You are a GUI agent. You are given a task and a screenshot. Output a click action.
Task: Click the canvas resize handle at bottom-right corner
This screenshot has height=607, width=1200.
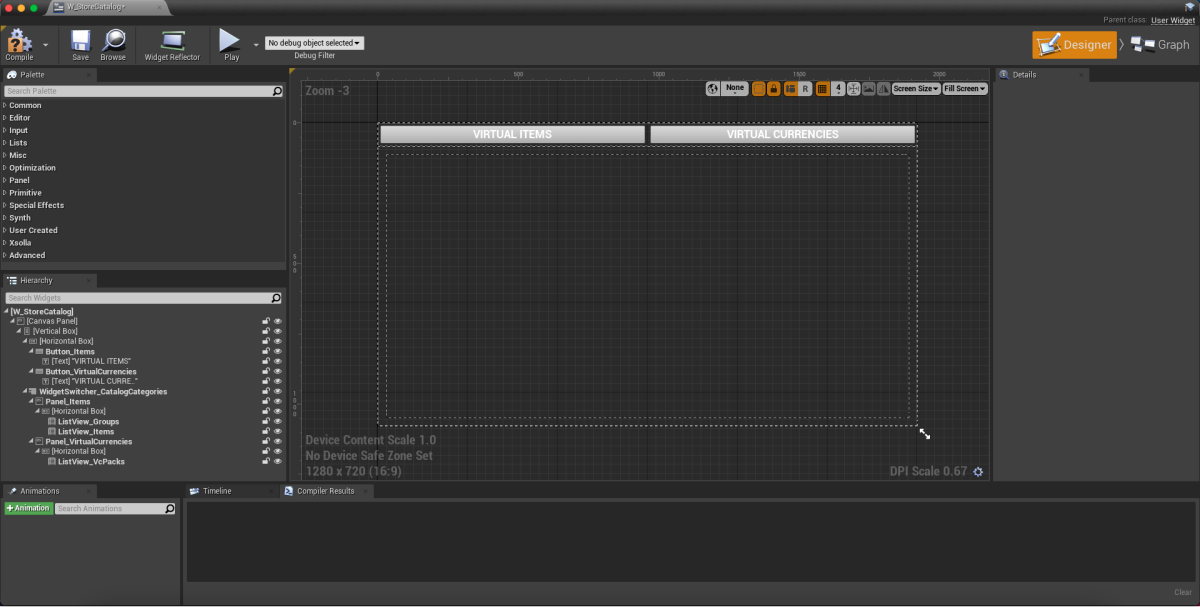(925, 434)
